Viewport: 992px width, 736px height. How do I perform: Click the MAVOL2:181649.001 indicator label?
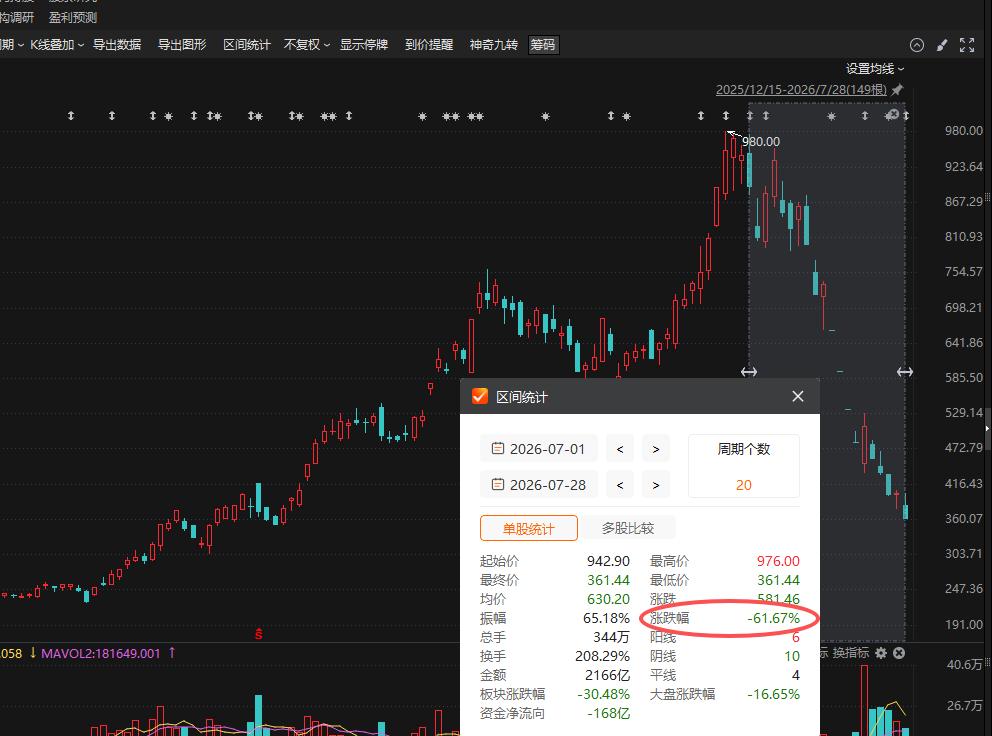coord(101,653)
